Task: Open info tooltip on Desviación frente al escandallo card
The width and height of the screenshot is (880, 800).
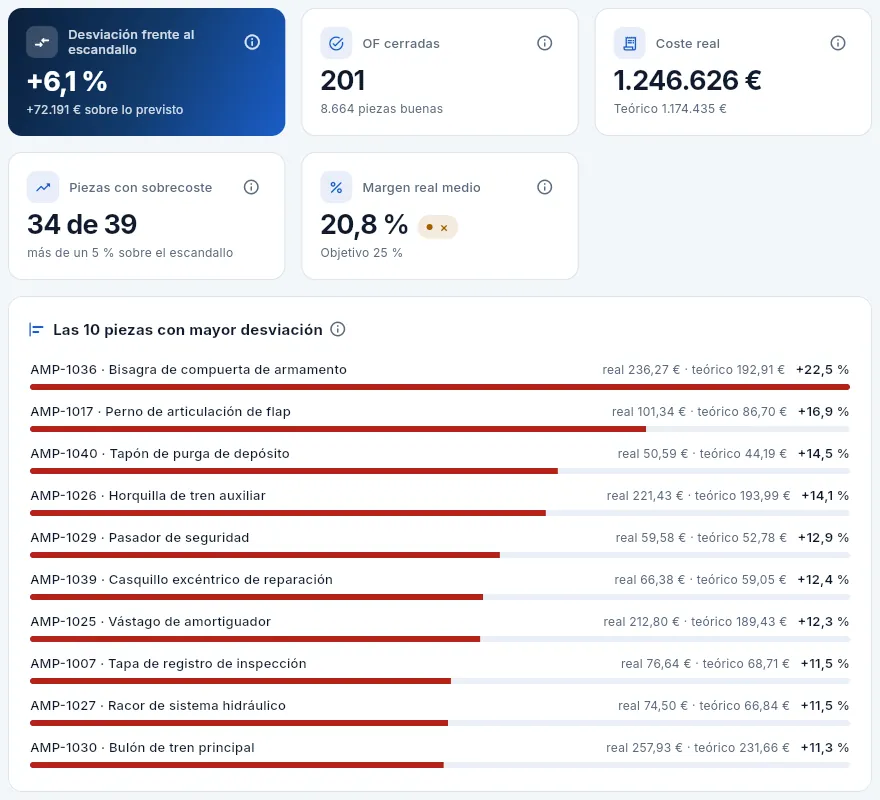Action: tap(252, 42)
